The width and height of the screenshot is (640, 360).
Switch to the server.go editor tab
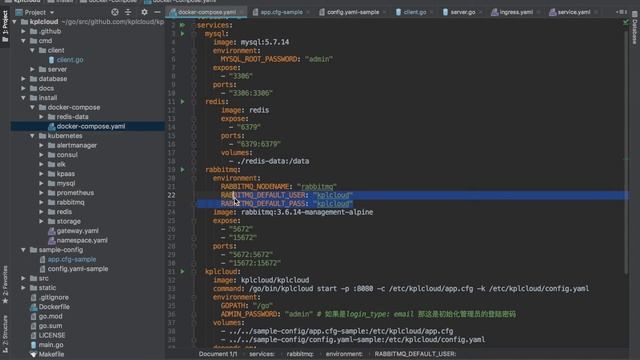462,12
